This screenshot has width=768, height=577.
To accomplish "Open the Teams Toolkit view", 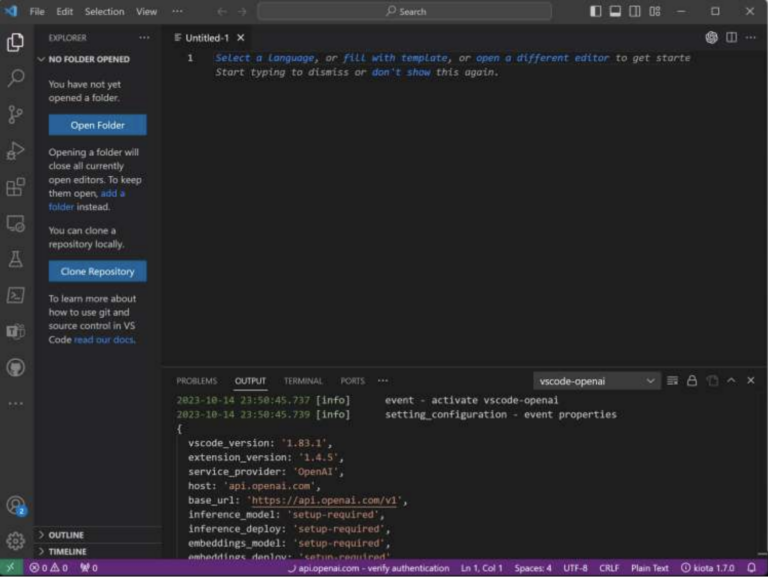I will (16, 332).
